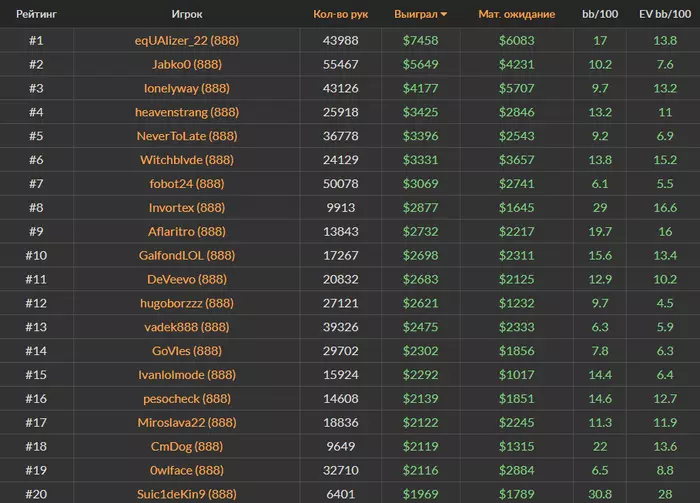700x503 pixels.
Task: Sort by Мат. ожидание column header
Action: click(517, 14)
